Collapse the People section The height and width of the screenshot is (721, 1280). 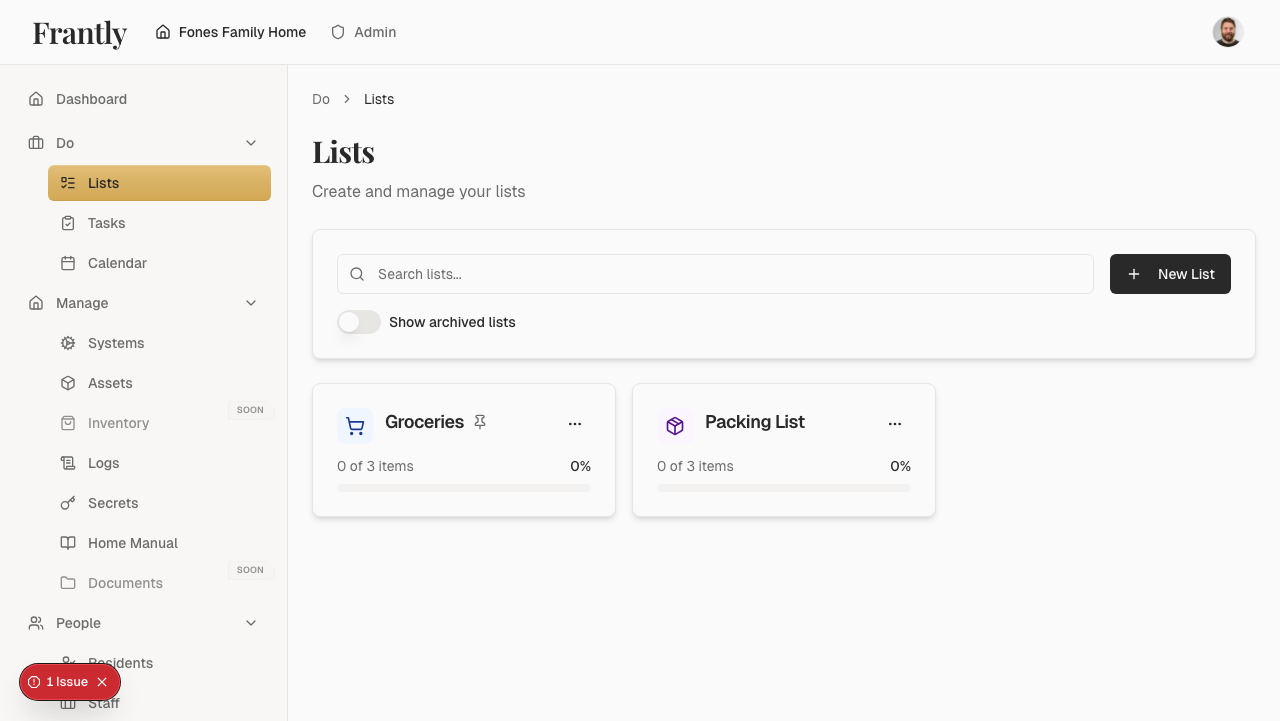pyautogui.click(x=250, y=622)
